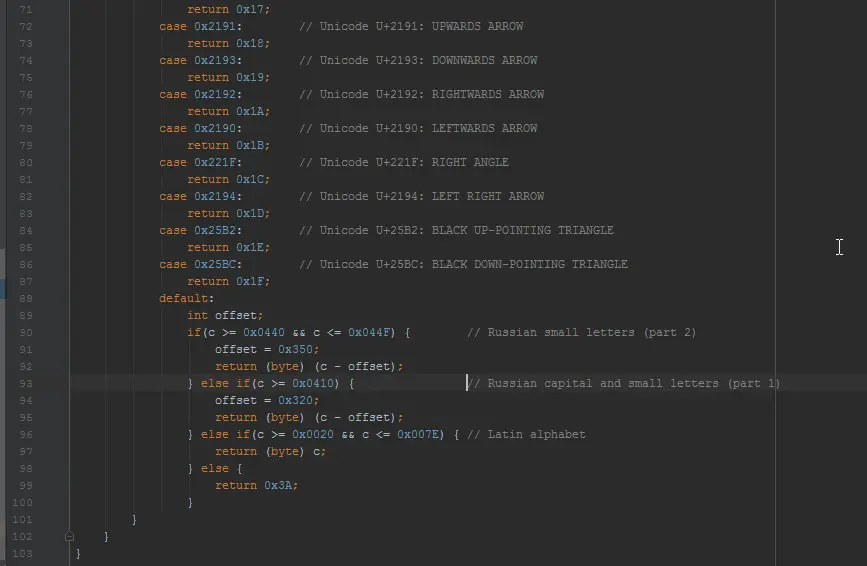Click line number 93 in the gutter

[x=25, y=384]
